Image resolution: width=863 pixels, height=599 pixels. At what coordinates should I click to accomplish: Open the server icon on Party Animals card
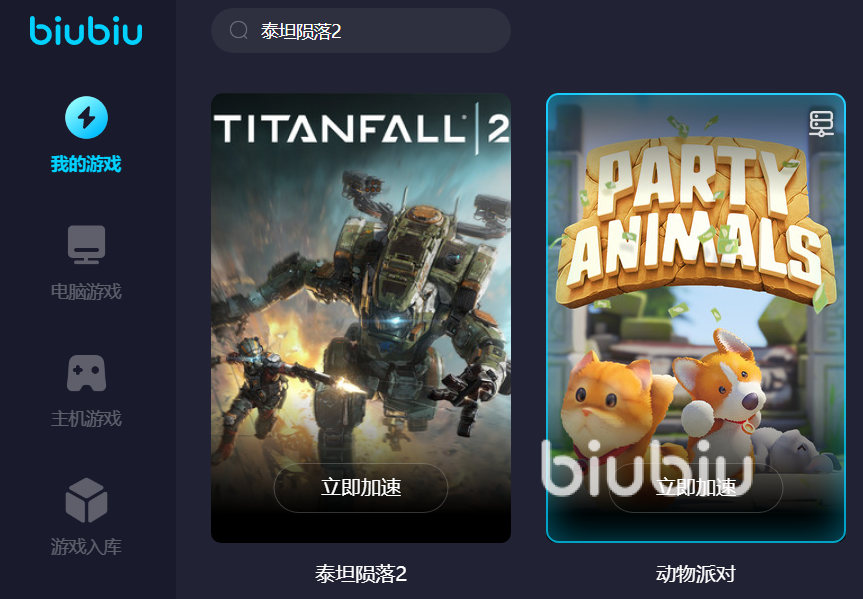coord(821,123)
